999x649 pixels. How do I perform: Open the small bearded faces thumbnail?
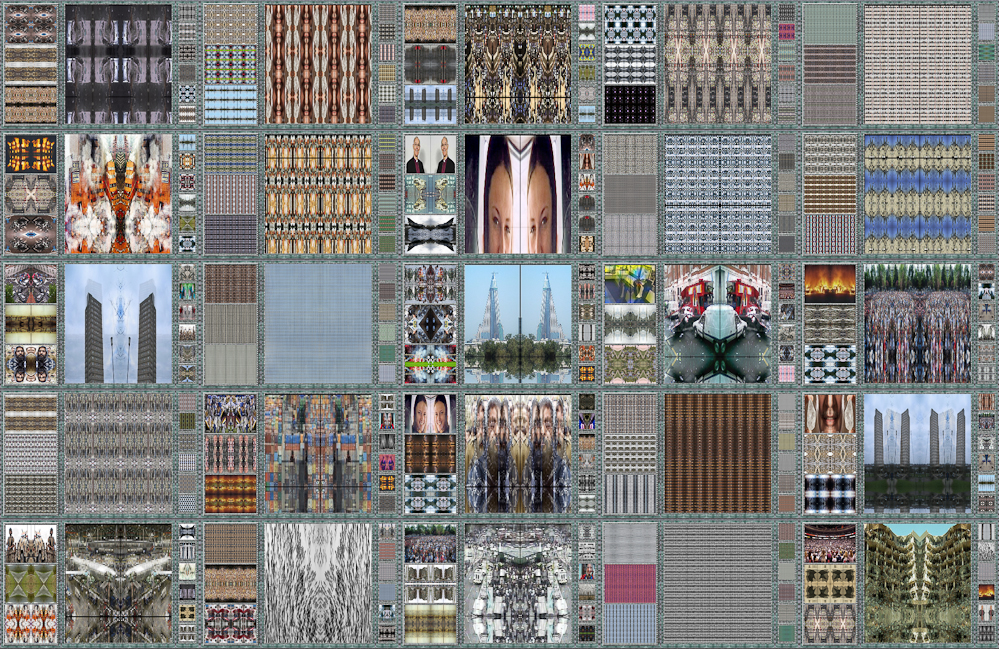(x=30, y=364)
